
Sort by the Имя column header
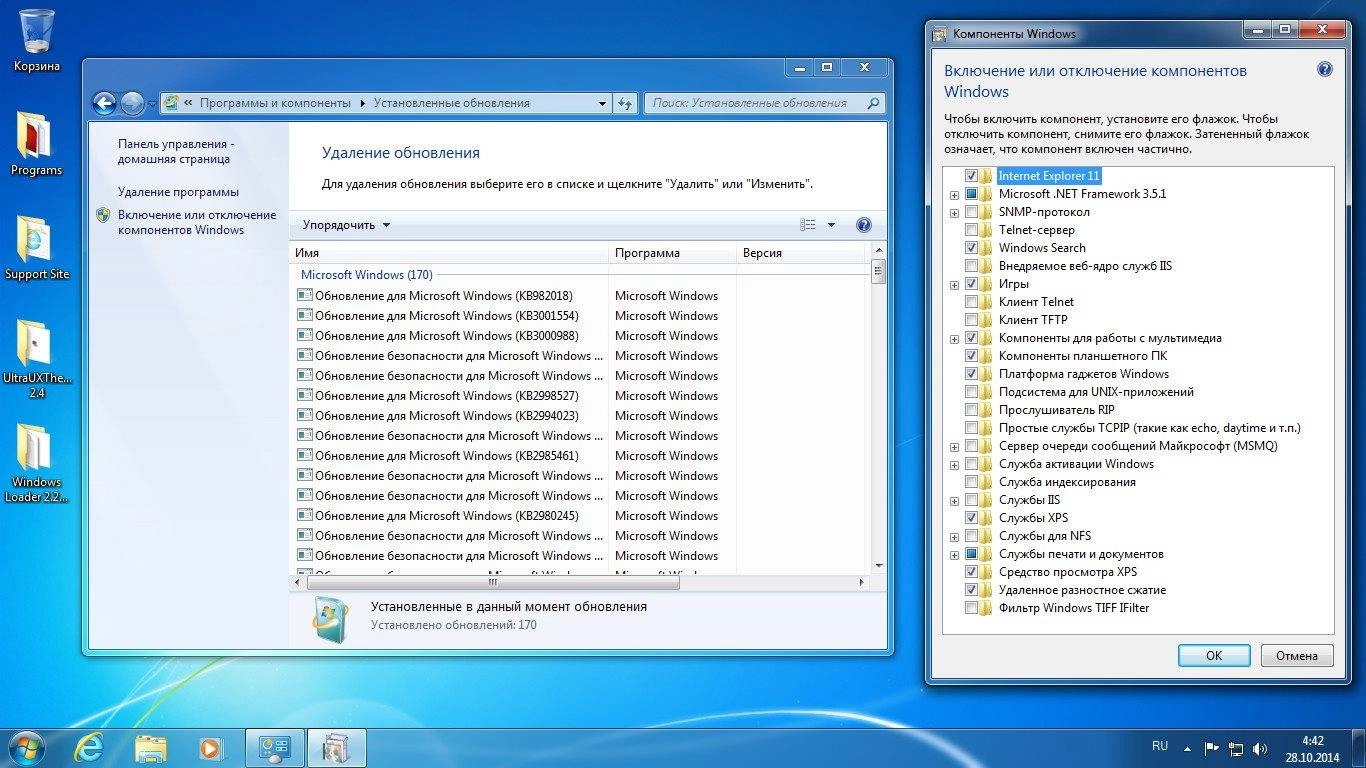[x=449, y=253]
